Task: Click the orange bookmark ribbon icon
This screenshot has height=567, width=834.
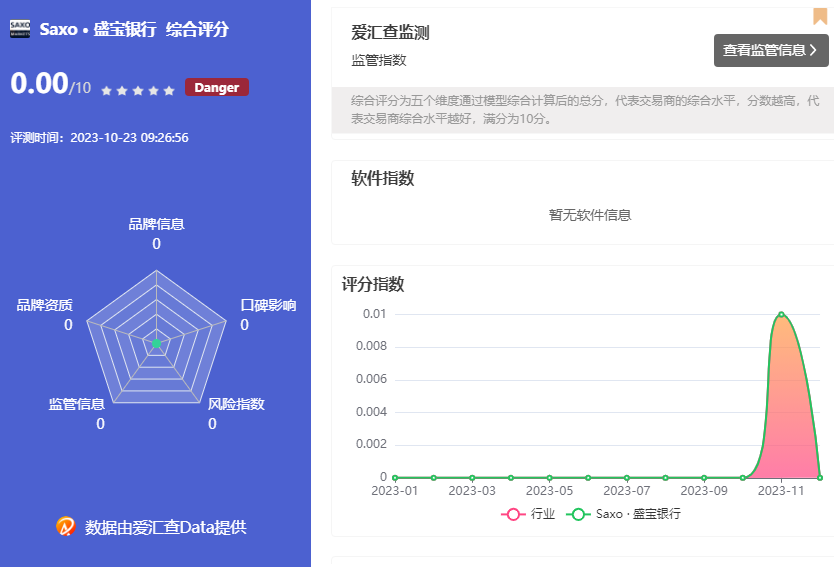Action: point(819,15)
